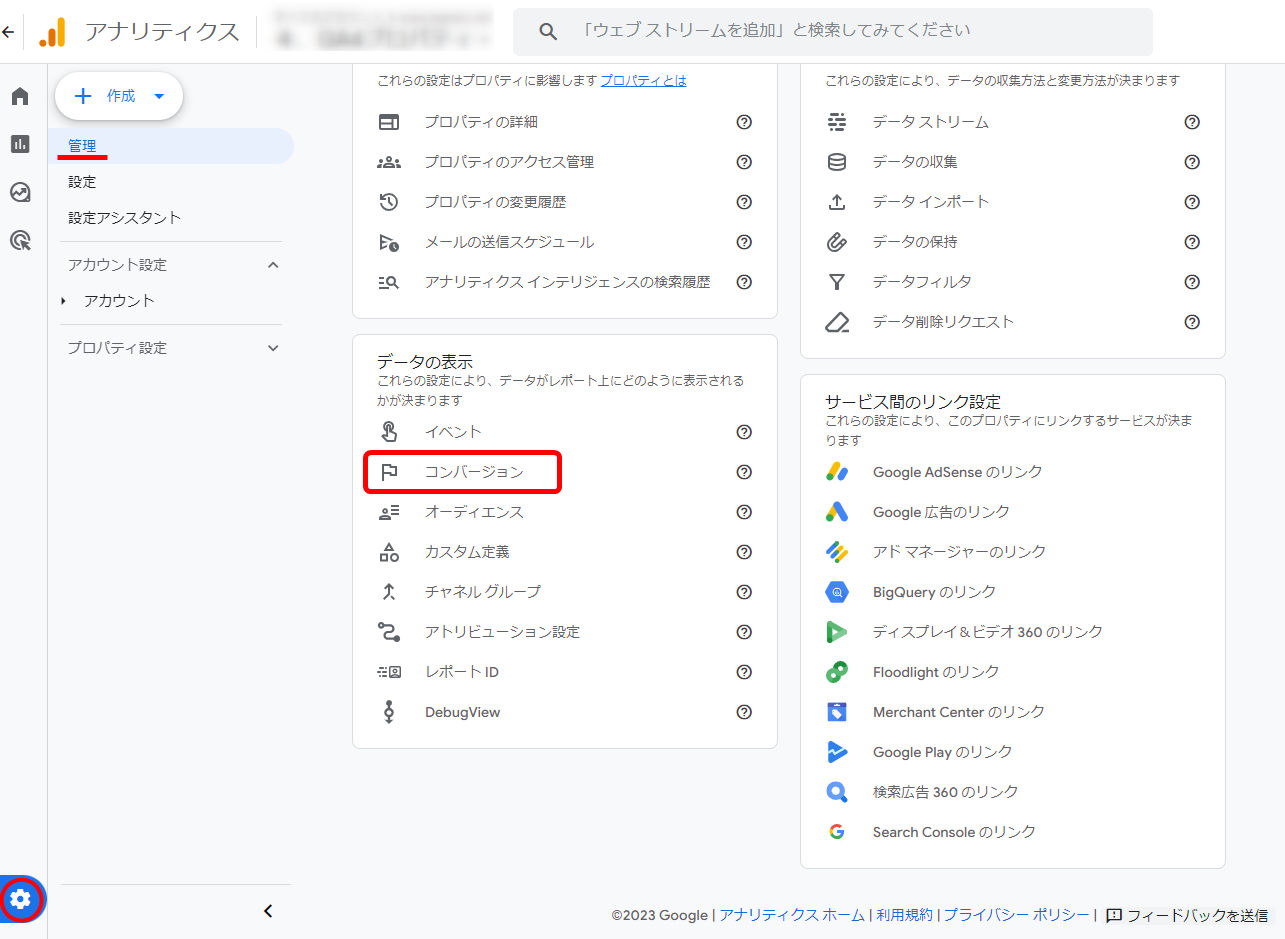Open アド マネージャーのリンク

coord(959,552)
